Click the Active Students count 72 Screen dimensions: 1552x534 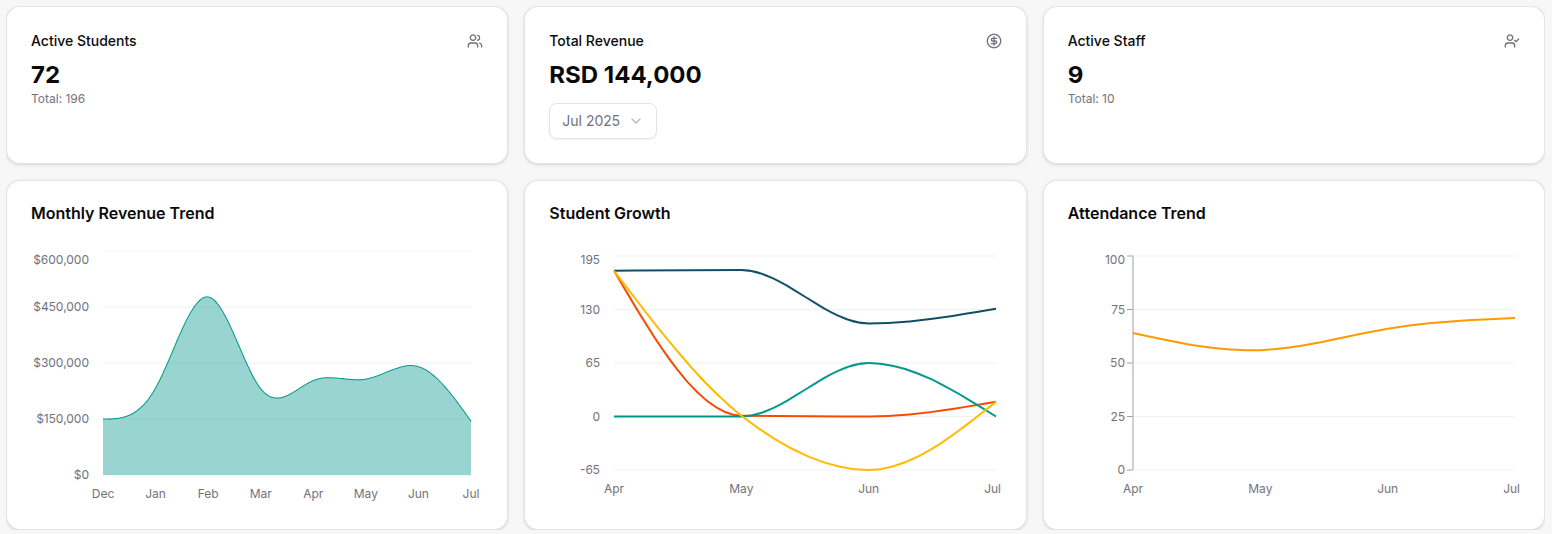(46, 75)
